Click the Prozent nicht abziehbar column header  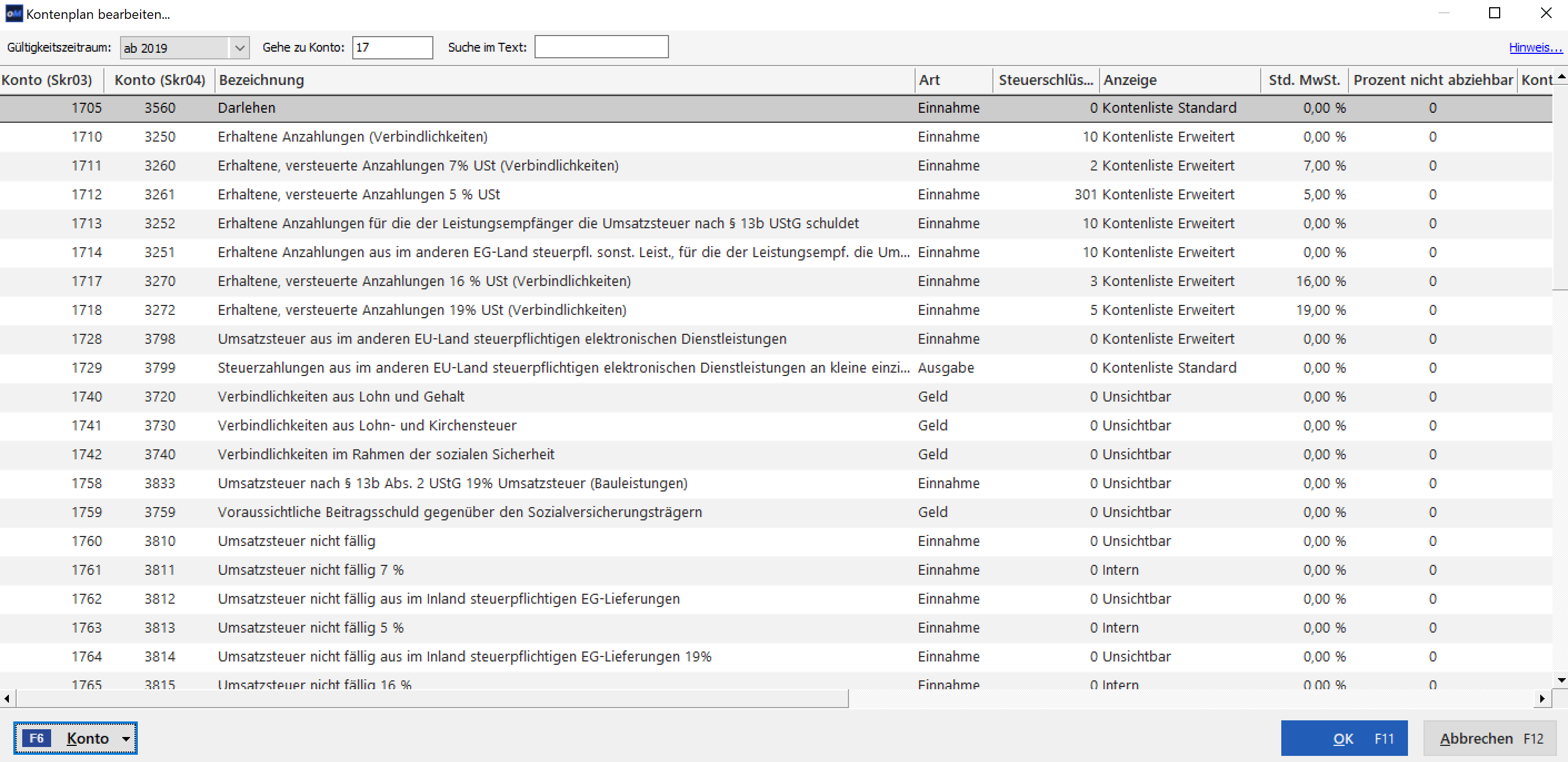[1432, 81]
